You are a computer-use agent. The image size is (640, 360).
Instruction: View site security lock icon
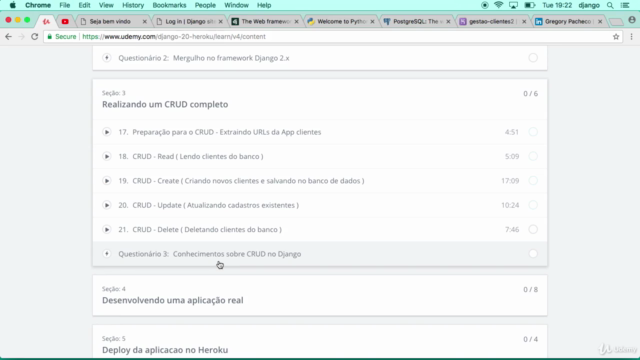point(50,37)
